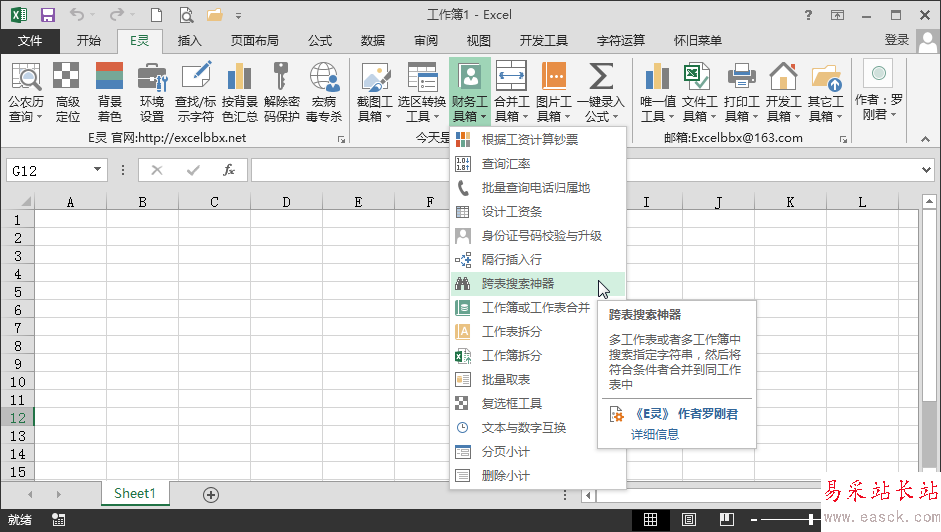Click the Undo arrow icon
The height and width of the screenshot is (532, 941).
click(x=77, y=14)
